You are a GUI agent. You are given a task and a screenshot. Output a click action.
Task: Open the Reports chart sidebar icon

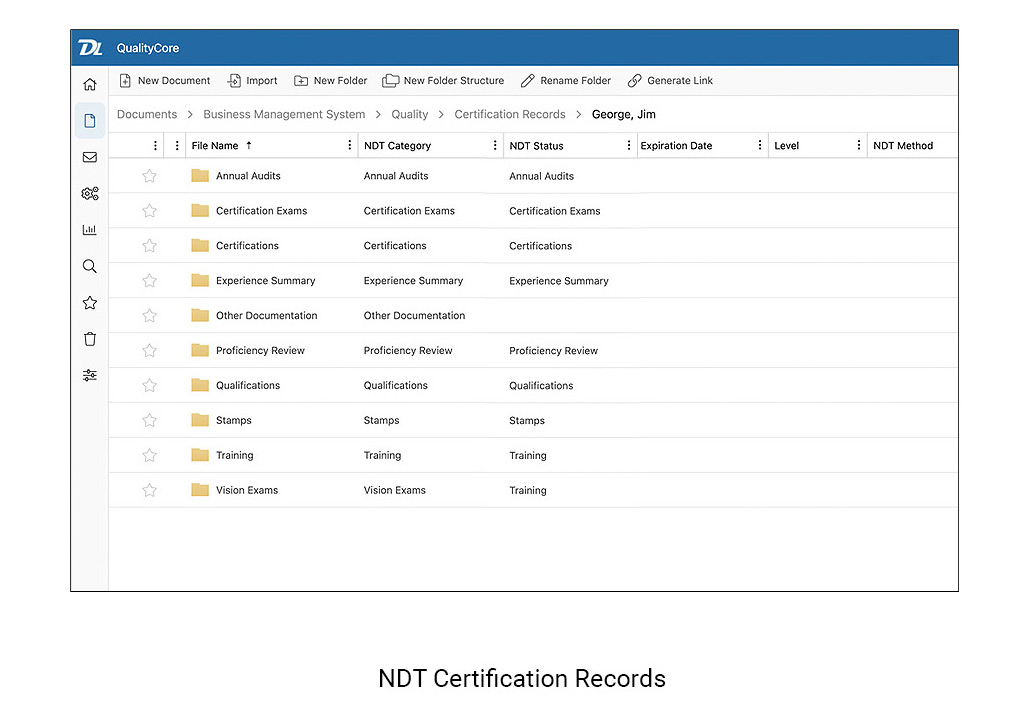tap(90, 230)
